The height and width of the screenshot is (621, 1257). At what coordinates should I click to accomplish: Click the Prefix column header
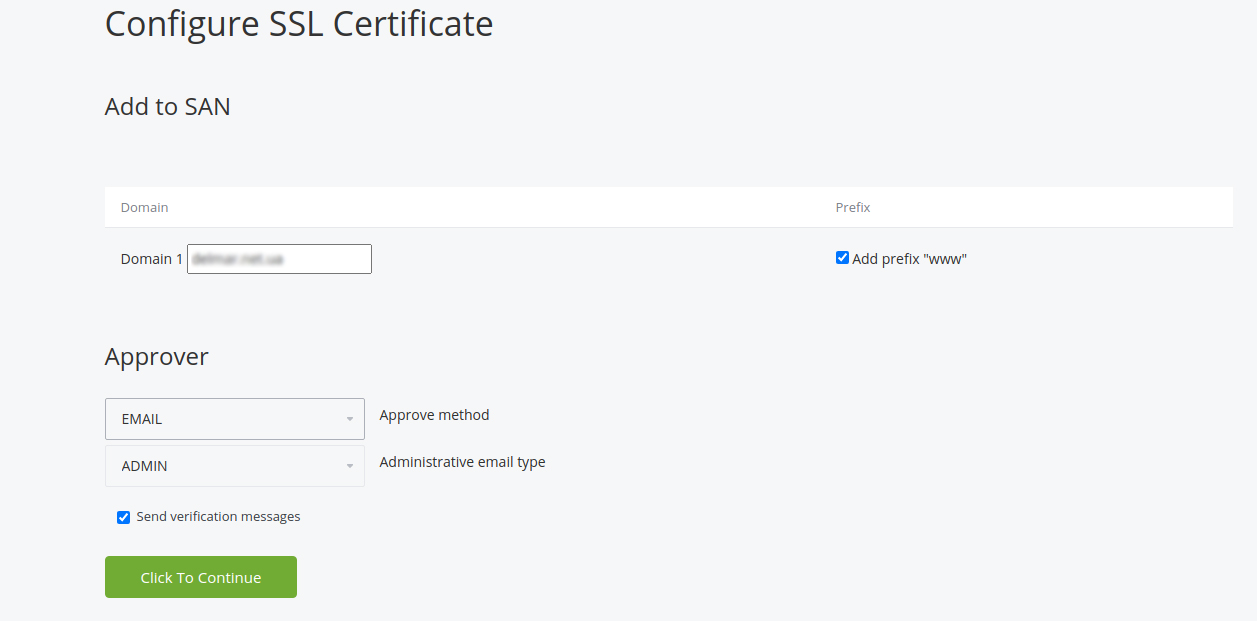tap(853, 207)
